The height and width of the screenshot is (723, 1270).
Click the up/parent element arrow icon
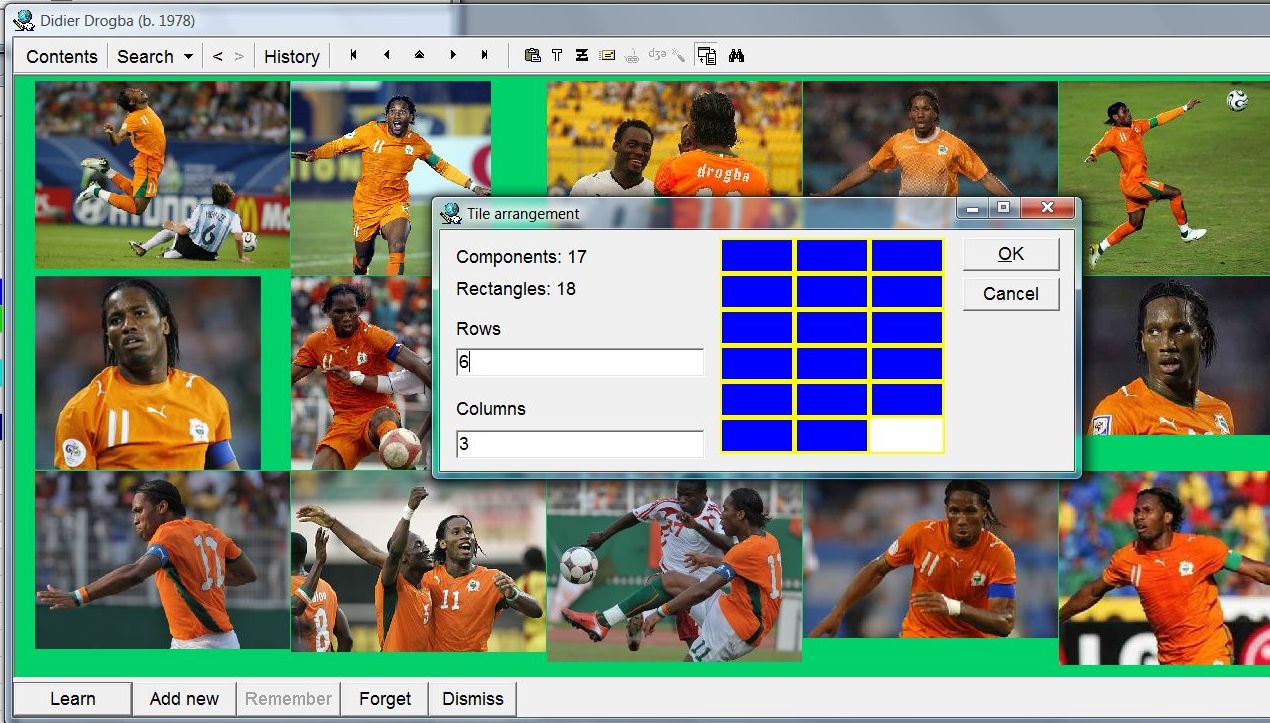click(419, 56)
